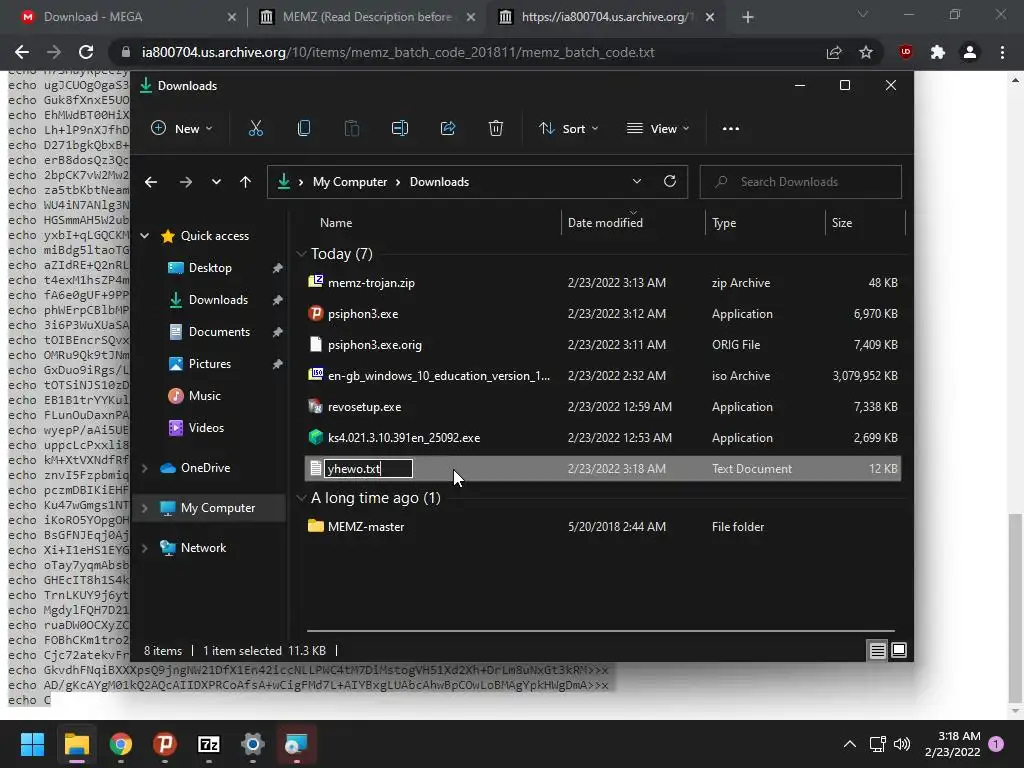Click the yhewo.txt rename text box
Viewport: 1024px width, 768px height.
click(x=368, y=468)
